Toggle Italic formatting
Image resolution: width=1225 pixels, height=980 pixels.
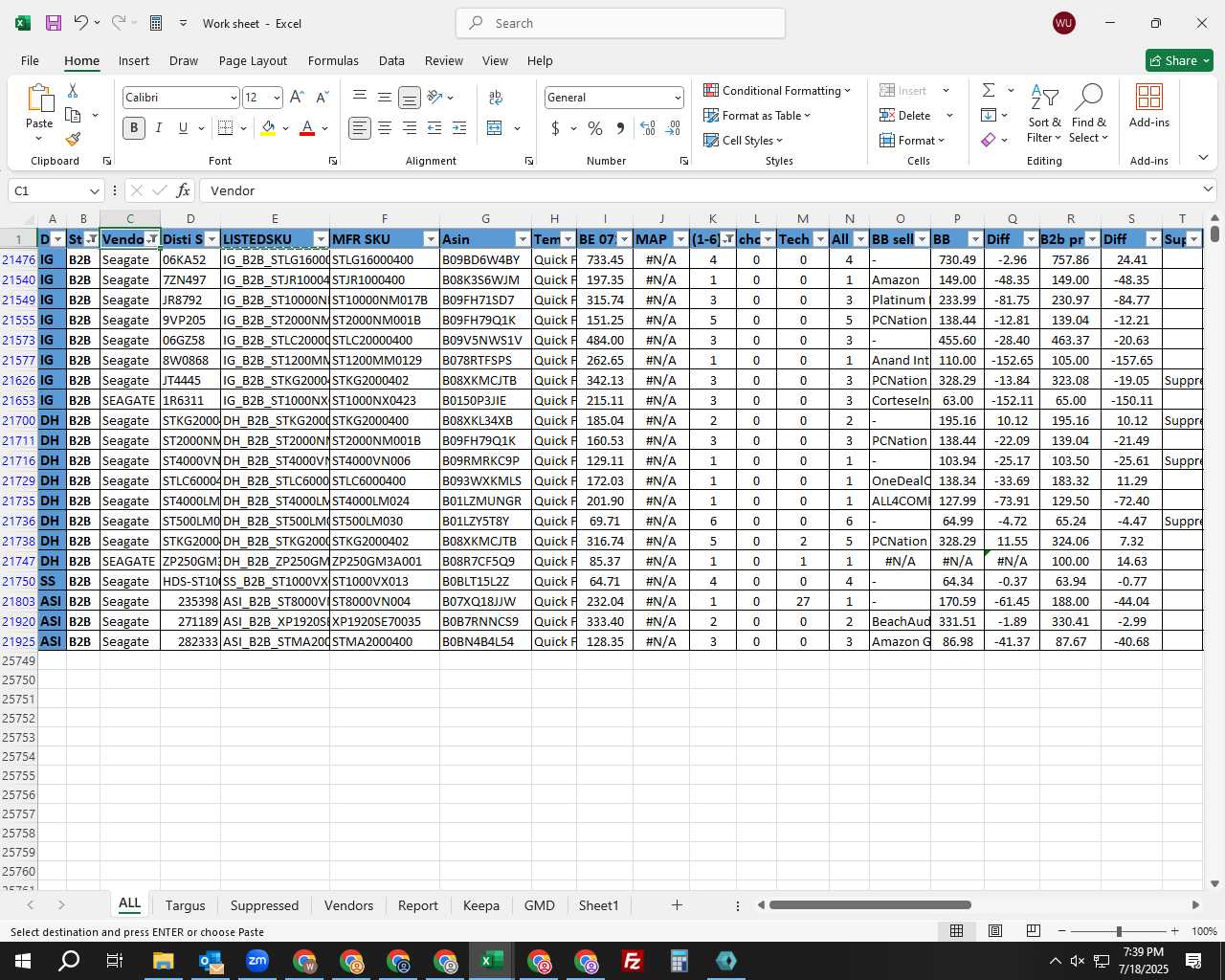pos(159,128)
